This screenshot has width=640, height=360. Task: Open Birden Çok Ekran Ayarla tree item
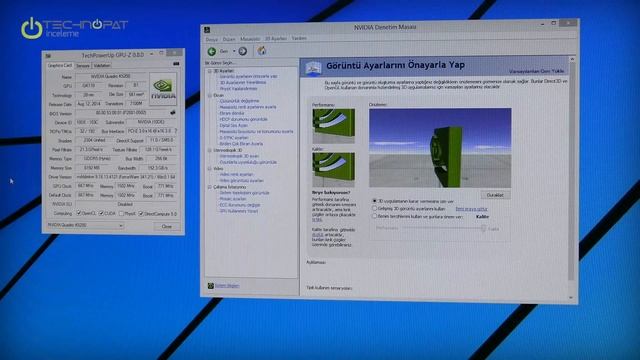(x=241, y=144)
